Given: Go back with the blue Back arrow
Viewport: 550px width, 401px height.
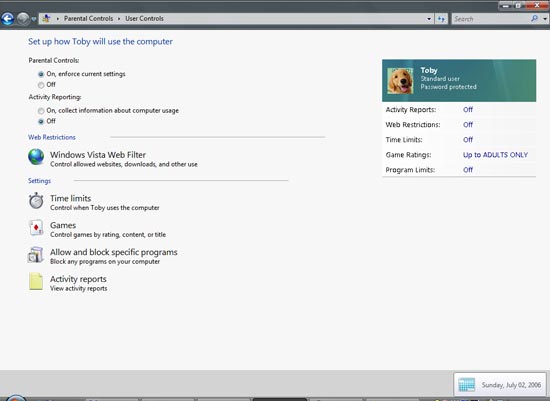Looking at the screenshot, I should (7, 19).
